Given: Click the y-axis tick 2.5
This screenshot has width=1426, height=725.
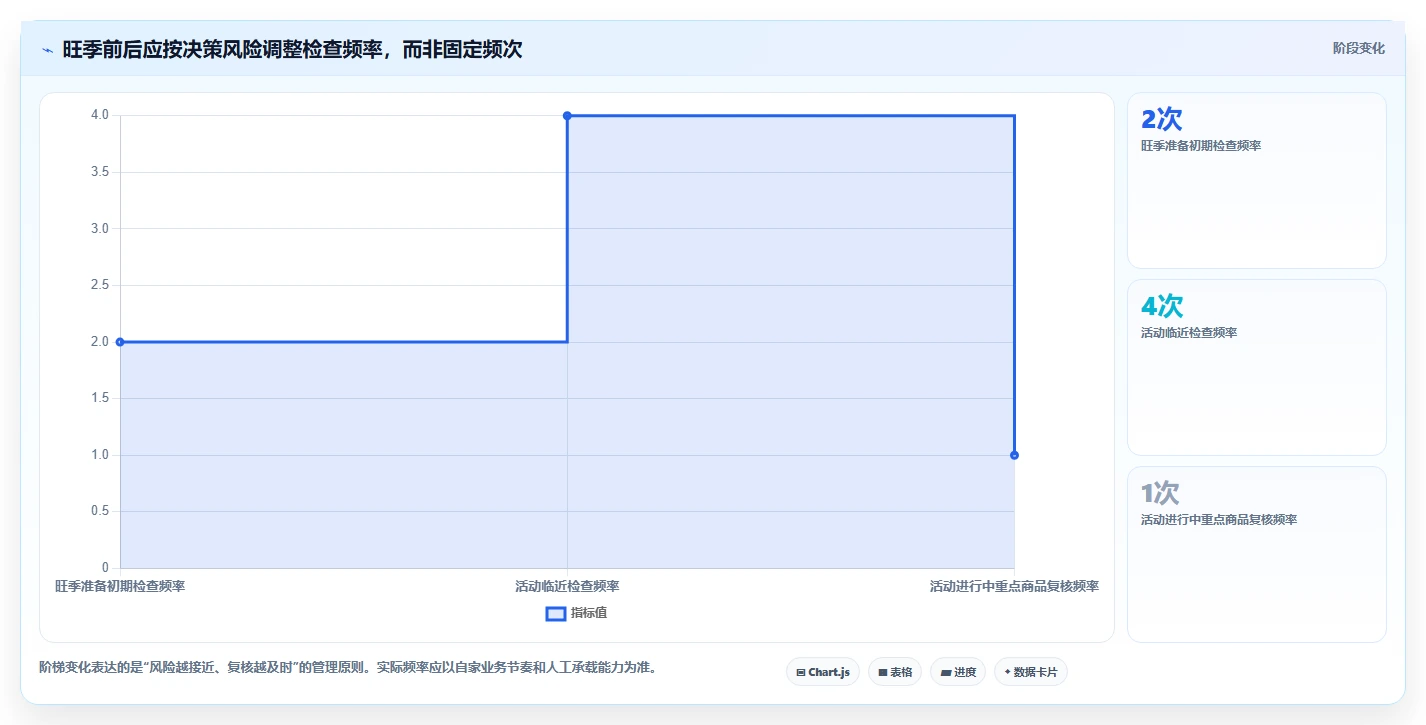Looking at the screenshot, I should click(100, 285).
